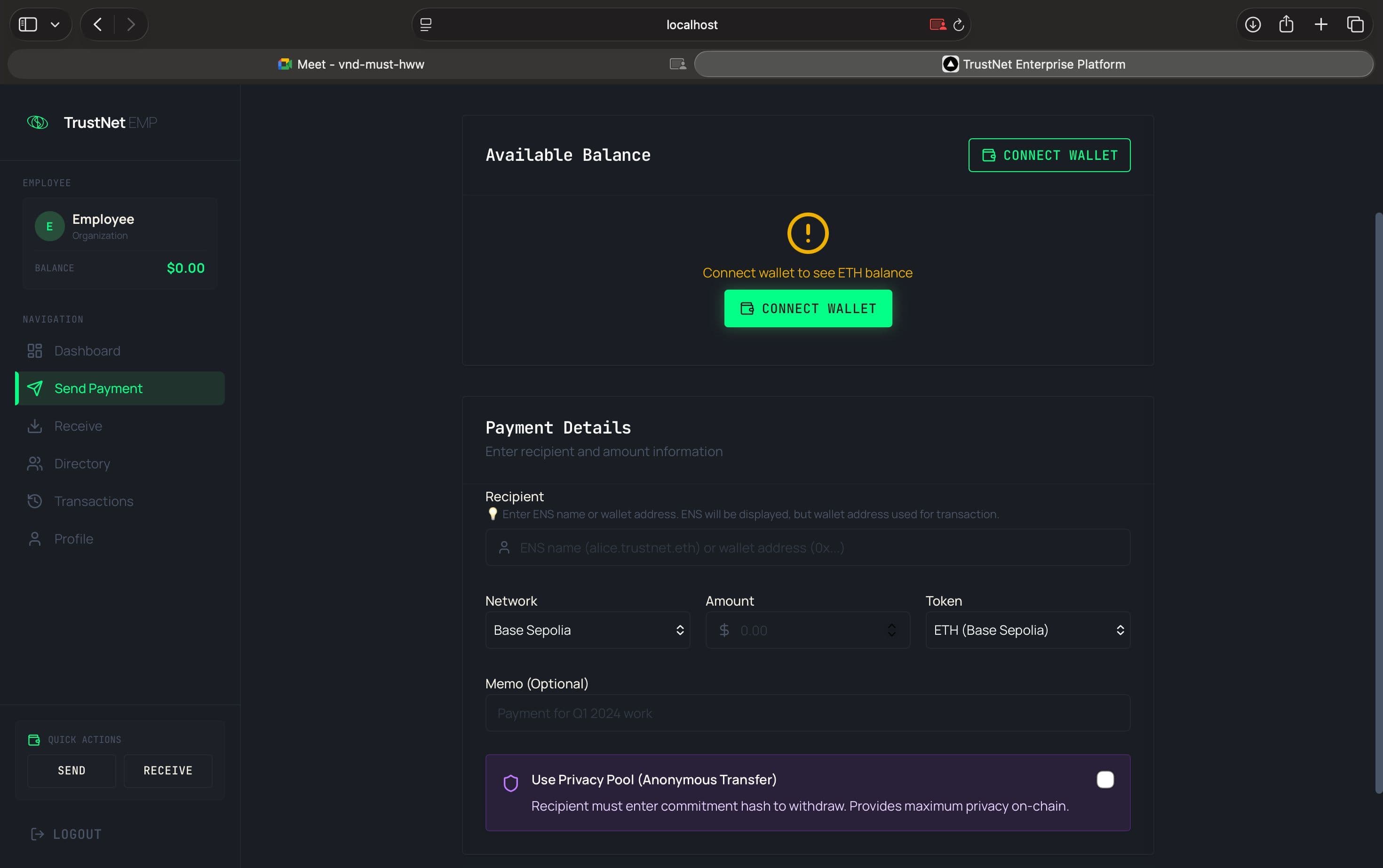This screenshot has height=868, width=1383.
Task: Enable Use Privacy Pool anonymous transfer
Action: (1105, 779)
